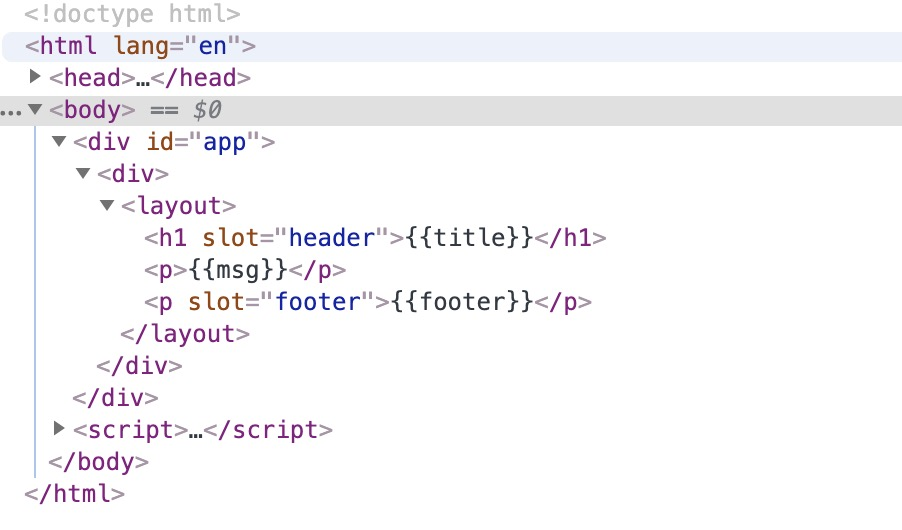
Task: Select the closing </html> tag
Action: [x=74, y=494]
